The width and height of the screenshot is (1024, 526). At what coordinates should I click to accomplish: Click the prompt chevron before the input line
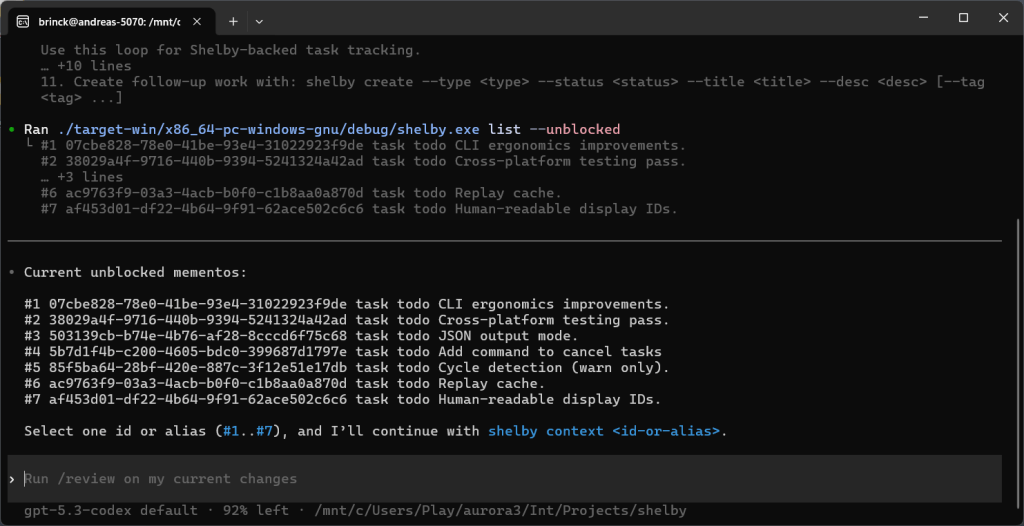pyautogui.click(x=12, y=479)
